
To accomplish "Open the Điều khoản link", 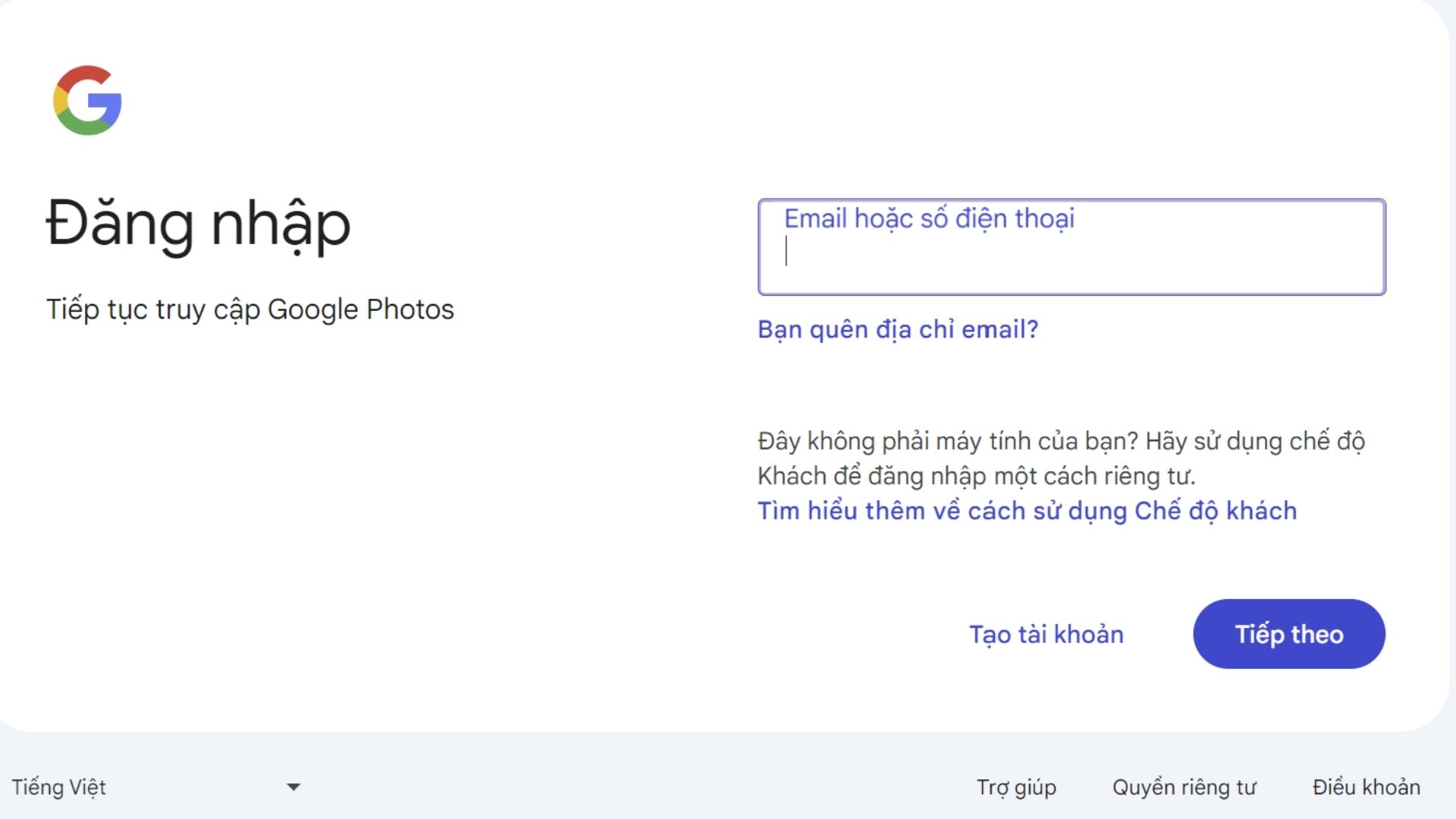I will pyautogui.click(x=1367, y=787).
